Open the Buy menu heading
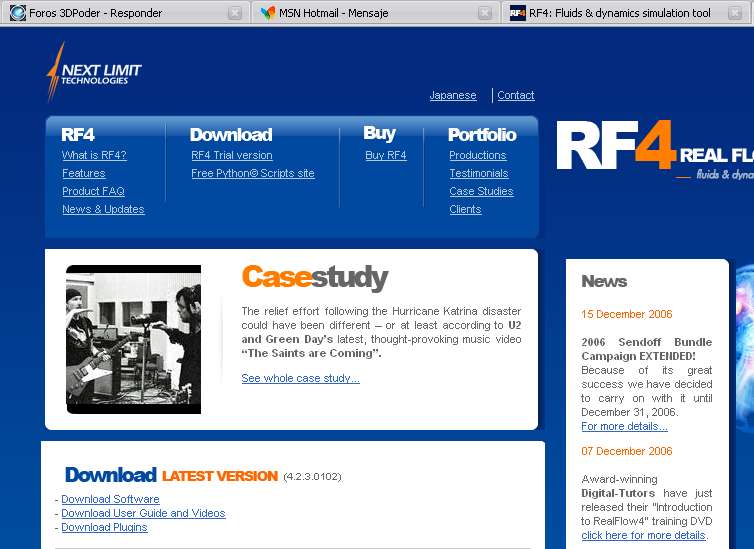The height and width of the screenshot is (549, 754). (x=379, y=133)
